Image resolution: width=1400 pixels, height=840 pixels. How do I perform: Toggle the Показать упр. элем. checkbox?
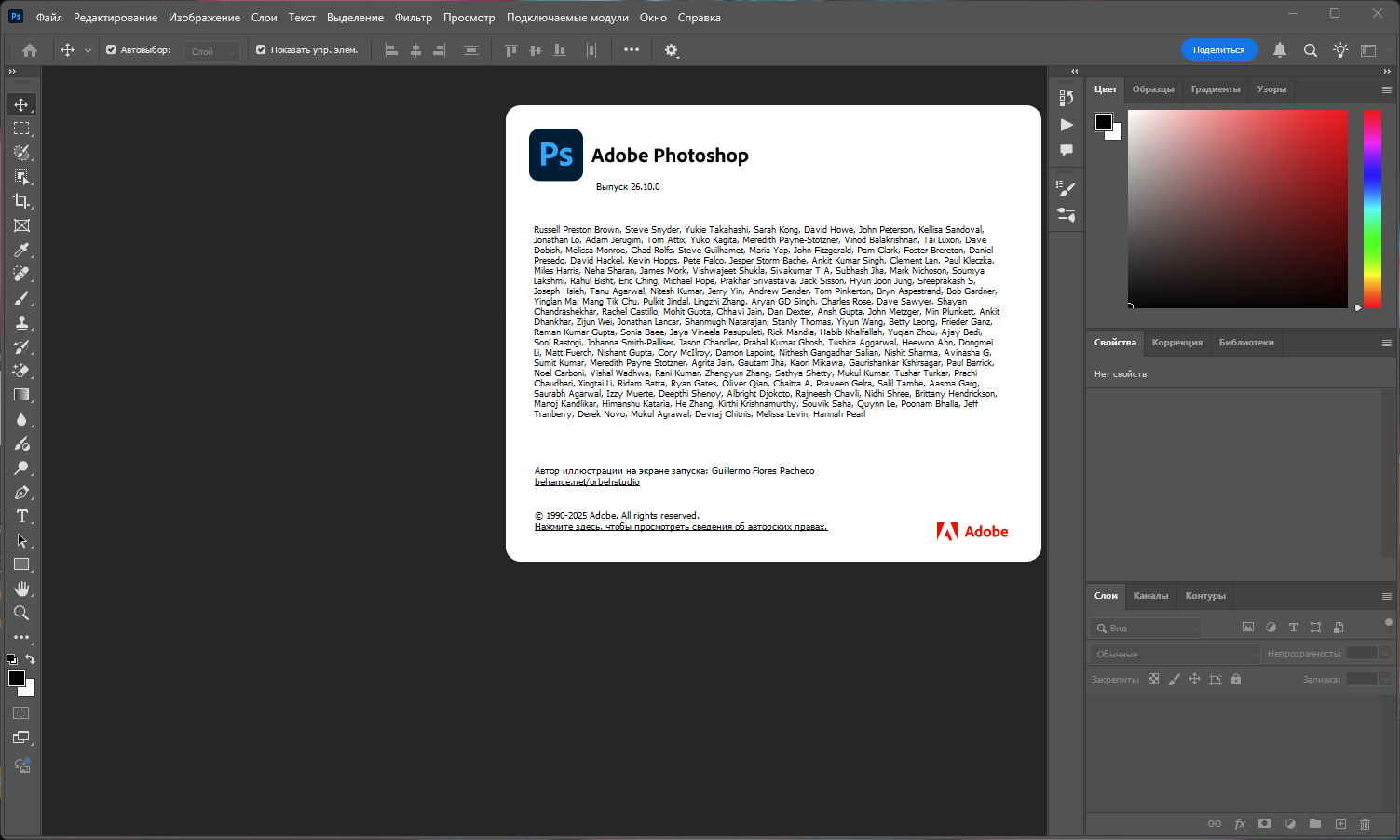coord(261,50)
